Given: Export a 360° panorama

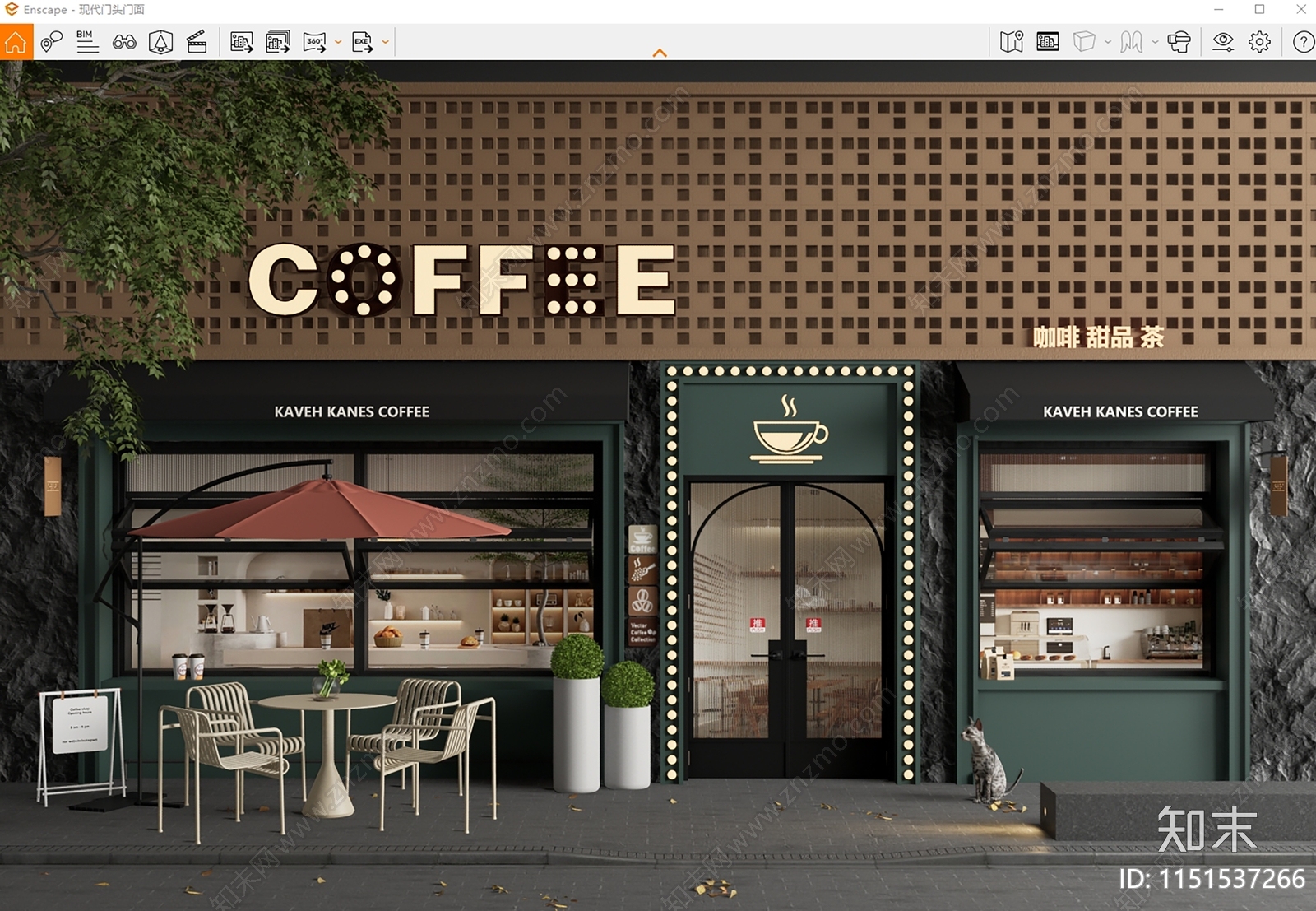Looking at the screenshot, I should tap(315, 42).
